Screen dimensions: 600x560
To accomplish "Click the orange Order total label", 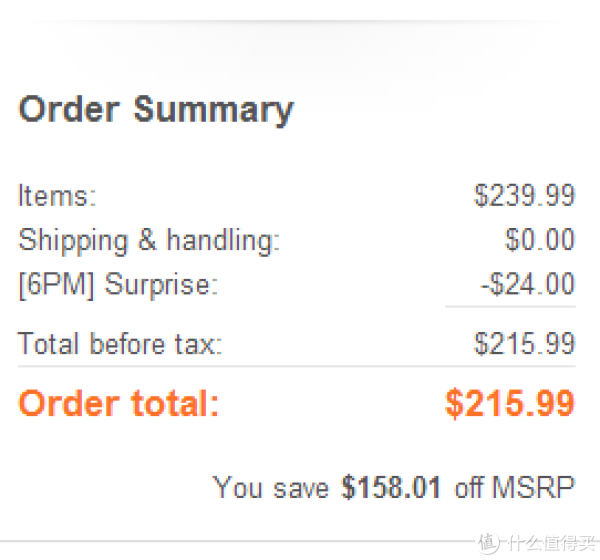I will 119,403.
